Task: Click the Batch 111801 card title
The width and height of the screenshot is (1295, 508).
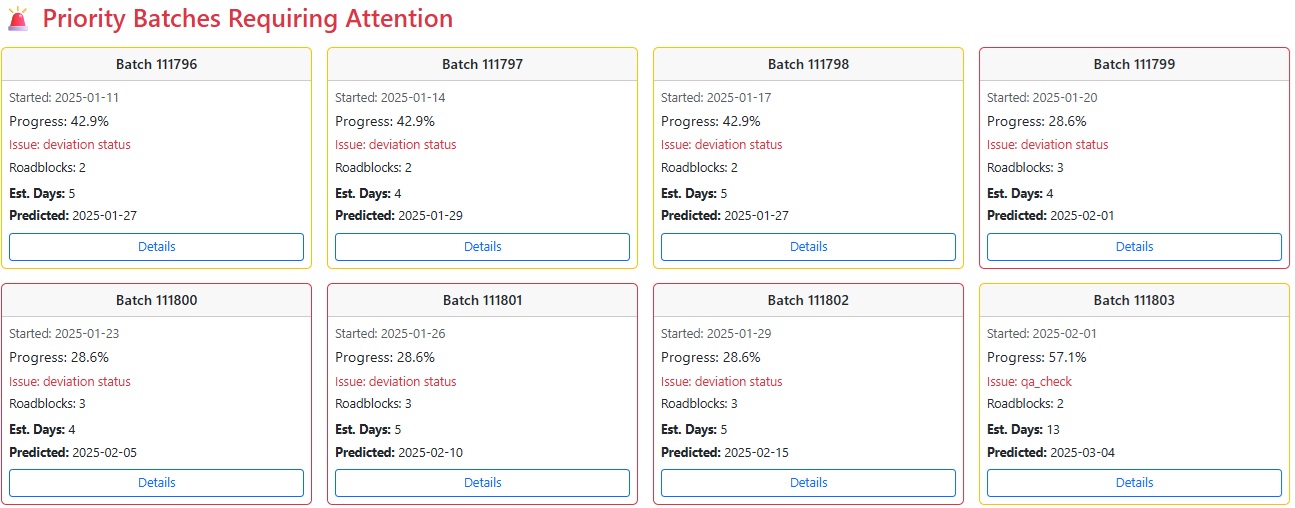Action: tap(482, 300)
